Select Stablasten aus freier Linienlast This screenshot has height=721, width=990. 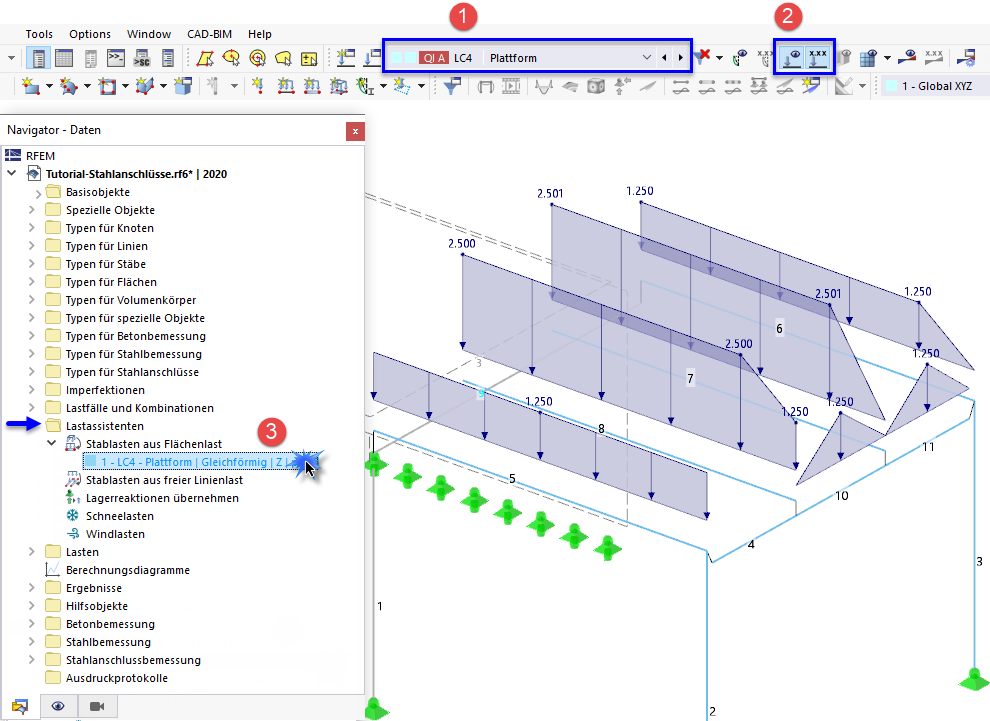(164, 480)
